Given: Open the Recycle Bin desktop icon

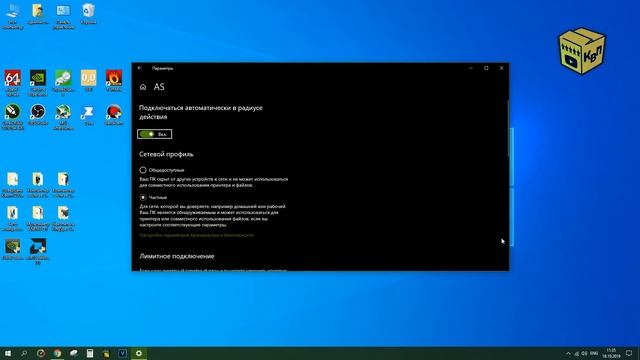Looking at the screenshot, I should 89,14.
